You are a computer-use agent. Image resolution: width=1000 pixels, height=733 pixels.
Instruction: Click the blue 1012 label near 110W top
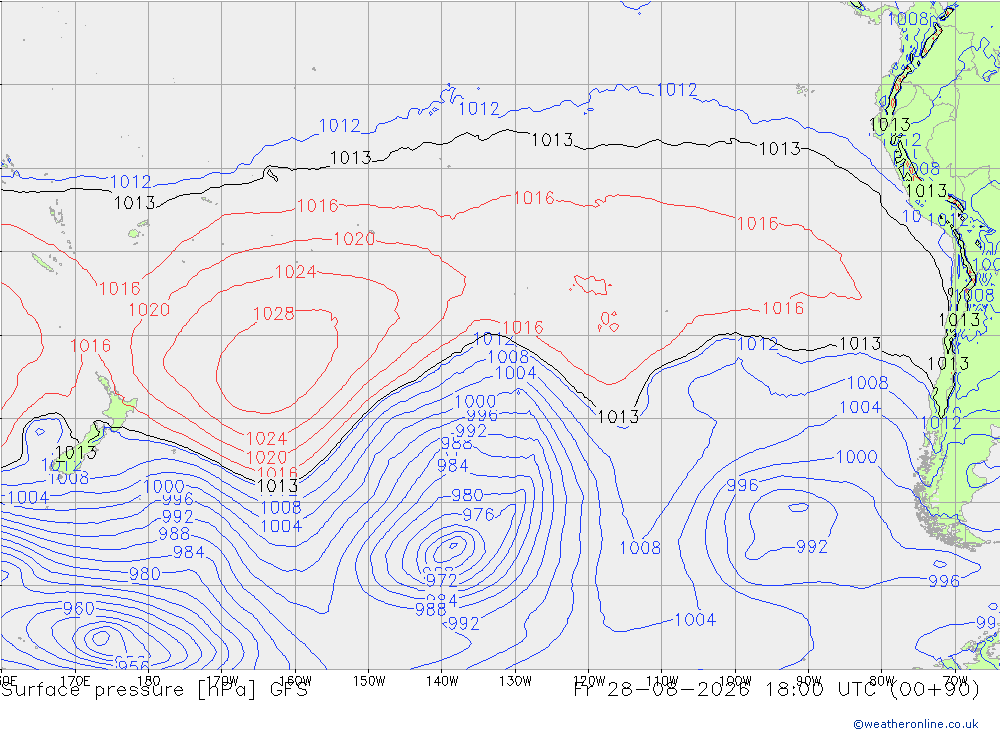pyautogui.click(x=677, y=90)
